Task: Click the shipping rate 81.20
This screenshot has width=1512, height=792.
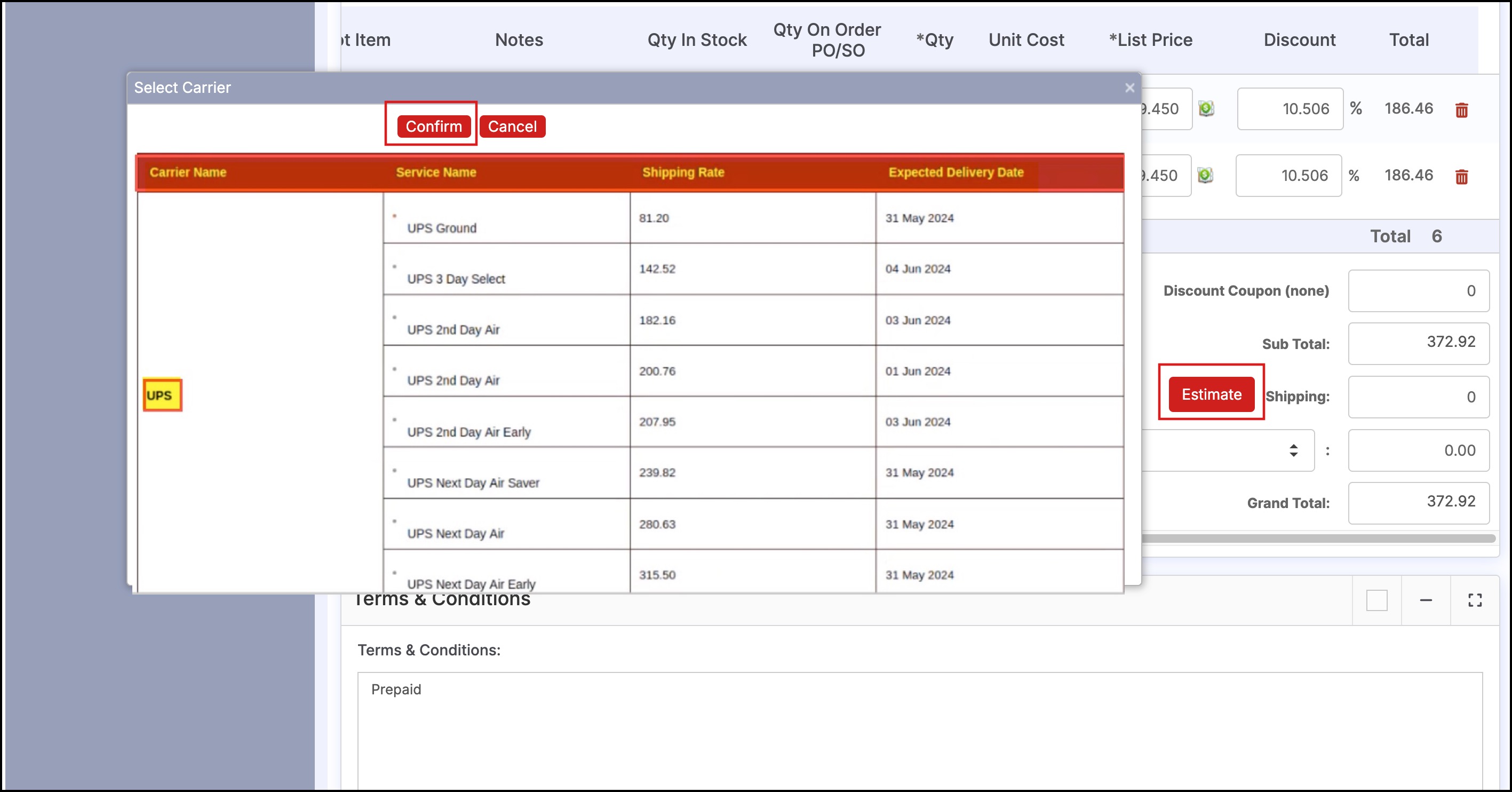Action: tap(654, 218)
